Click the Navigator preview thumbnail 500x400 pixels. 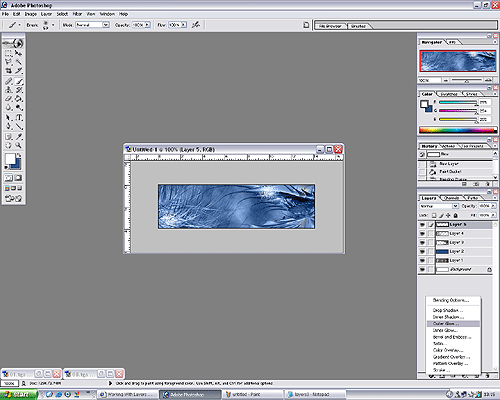click(458, 61)
